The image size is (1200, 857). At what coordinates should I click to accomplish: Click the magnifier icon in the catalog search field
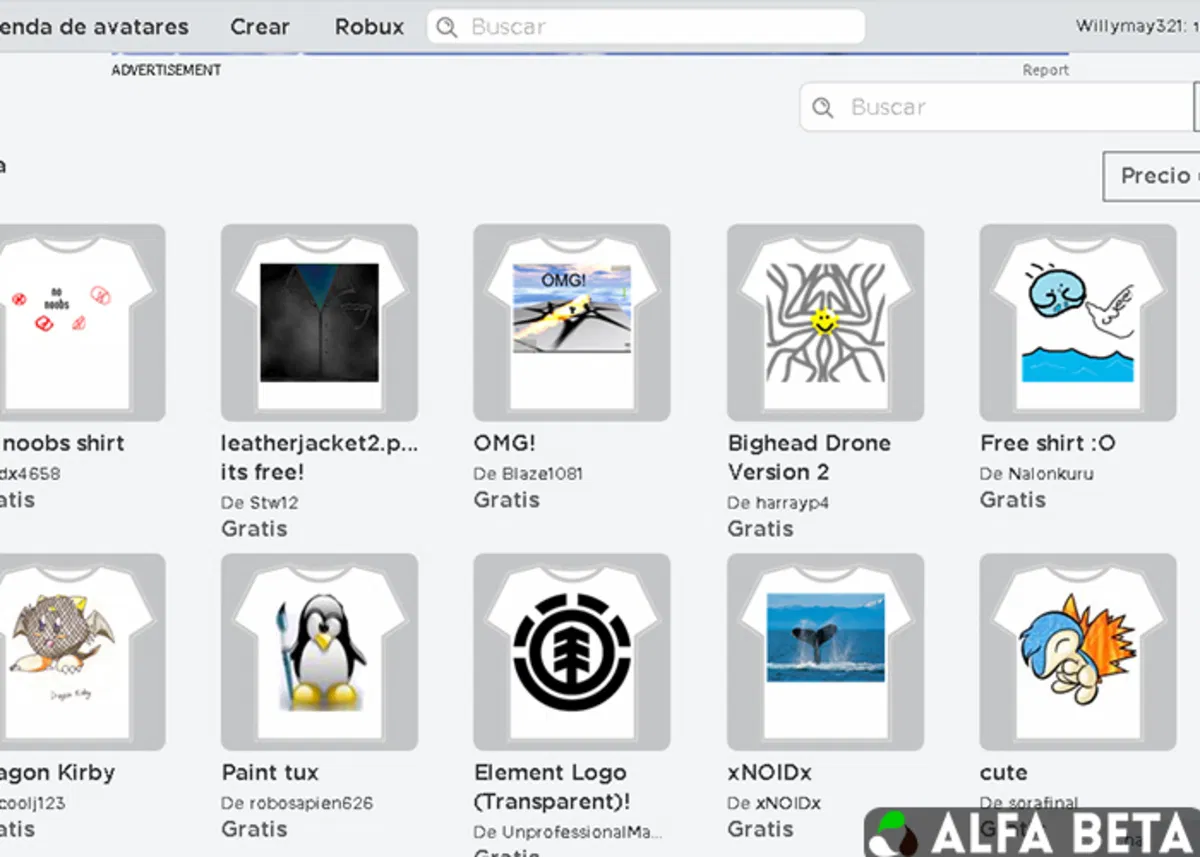tap(823, 107)
